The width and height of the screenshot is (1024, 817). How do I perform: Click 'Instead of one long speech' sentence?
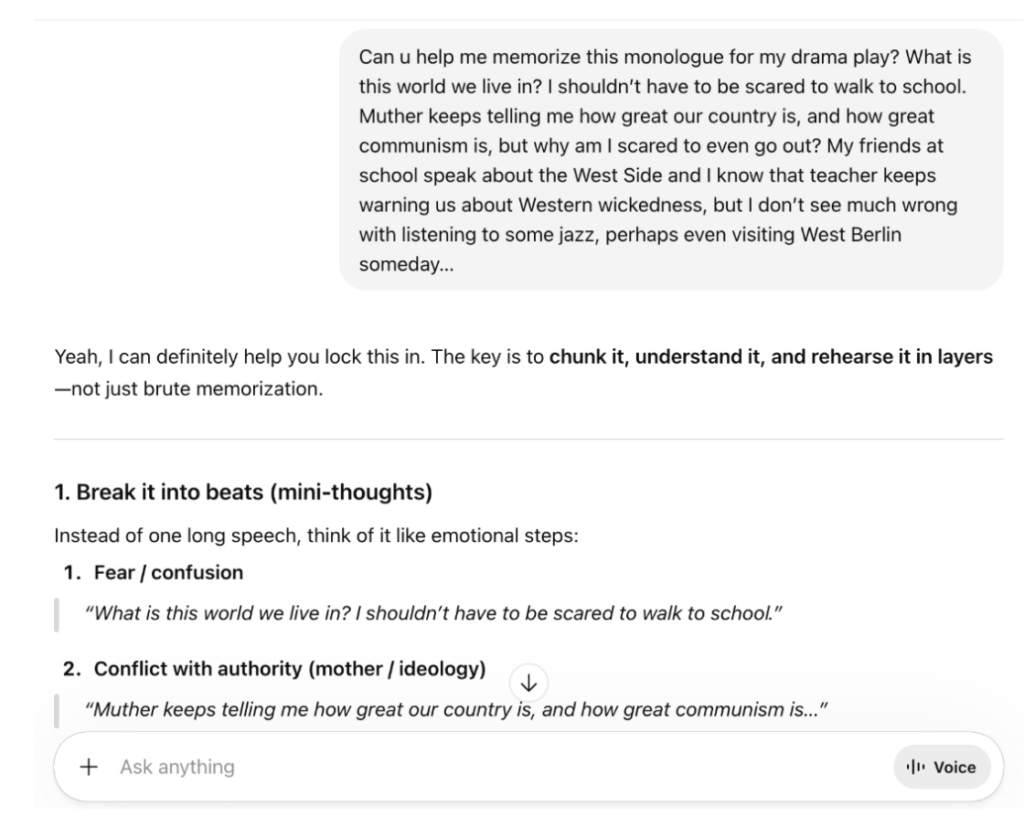(x=316, y=536)
